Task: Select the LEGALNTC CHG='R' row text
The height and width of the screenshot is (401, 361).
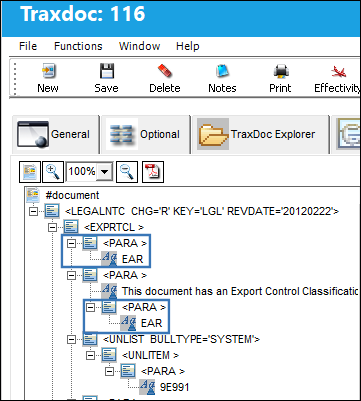Action: (202, 211)
